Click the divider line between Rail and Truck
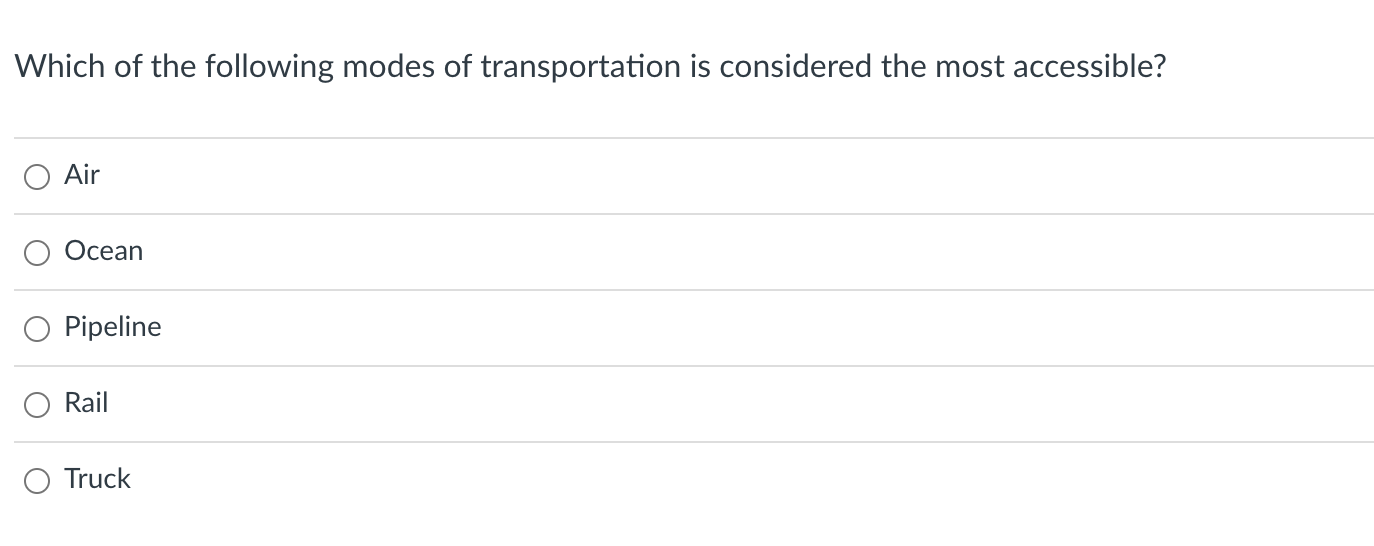Image resolution: width=1374 pixels, height=546 pixels. coord(693,442)
